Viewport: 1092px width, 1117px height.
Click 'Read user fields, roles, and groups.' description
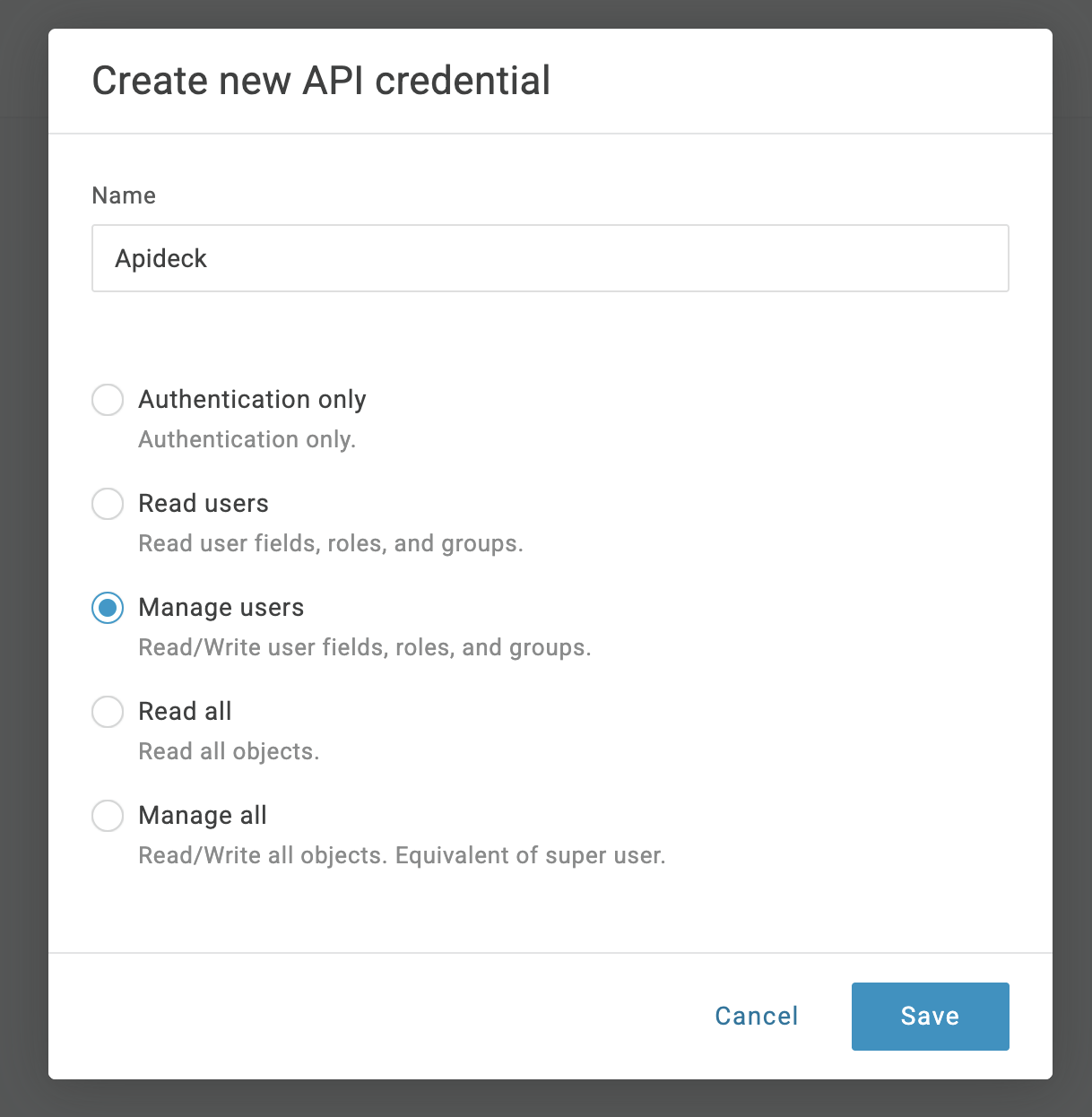(331, 543)
